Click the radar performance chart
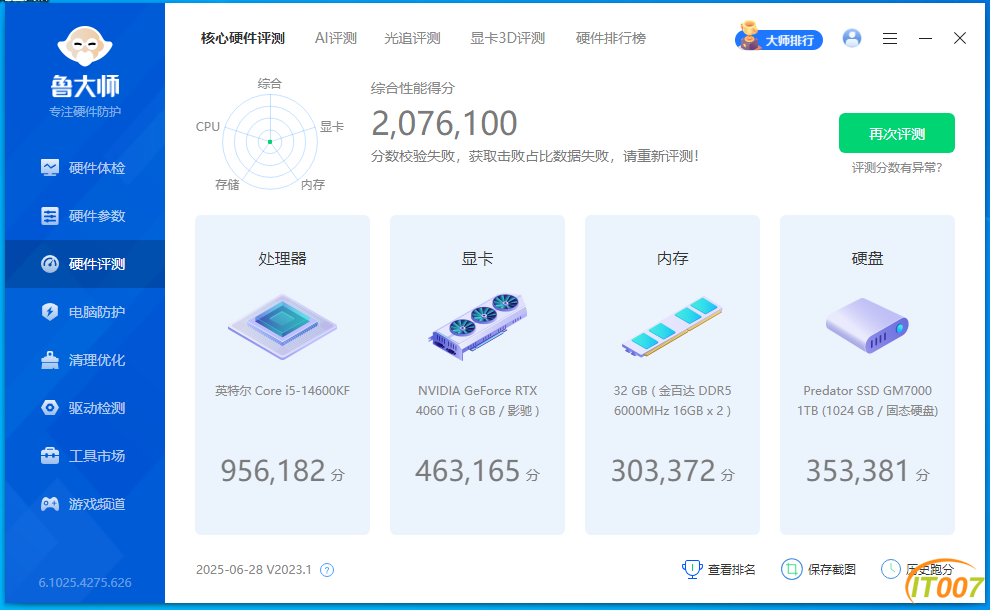Image resolution: width=990 pixels, height=610 pixels. (x=270, y=141)
